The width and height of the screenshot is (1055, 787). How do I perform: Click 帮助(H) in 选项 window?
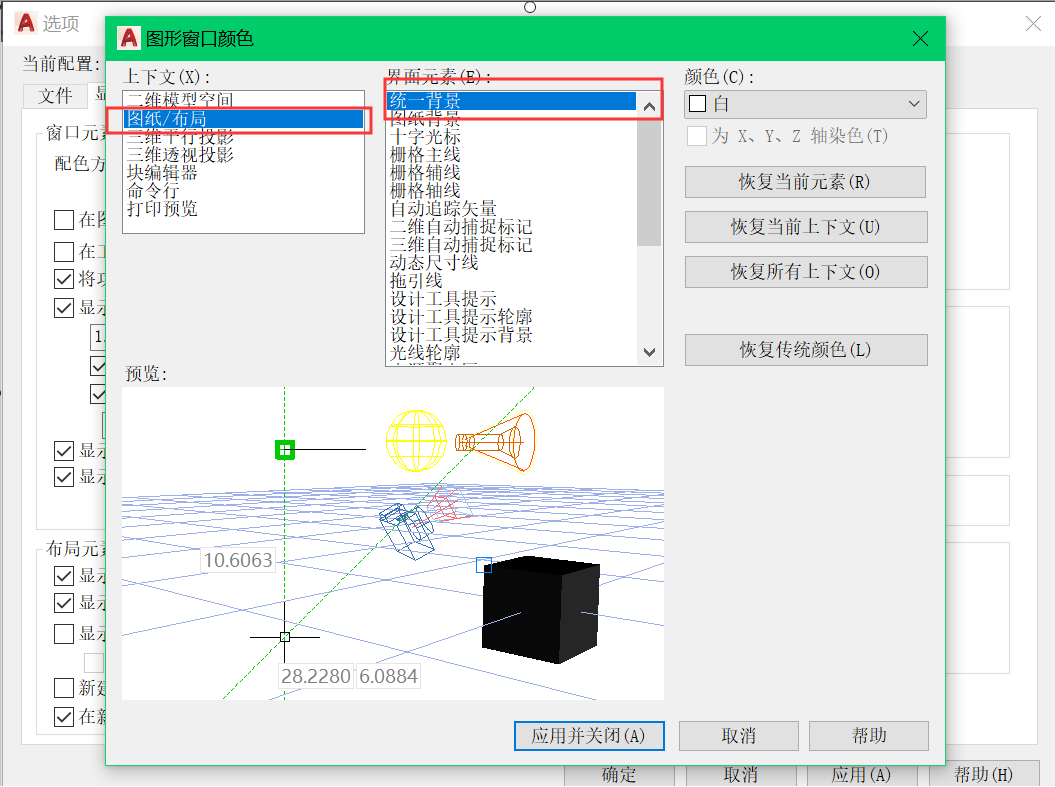click(x=983, y=775)
